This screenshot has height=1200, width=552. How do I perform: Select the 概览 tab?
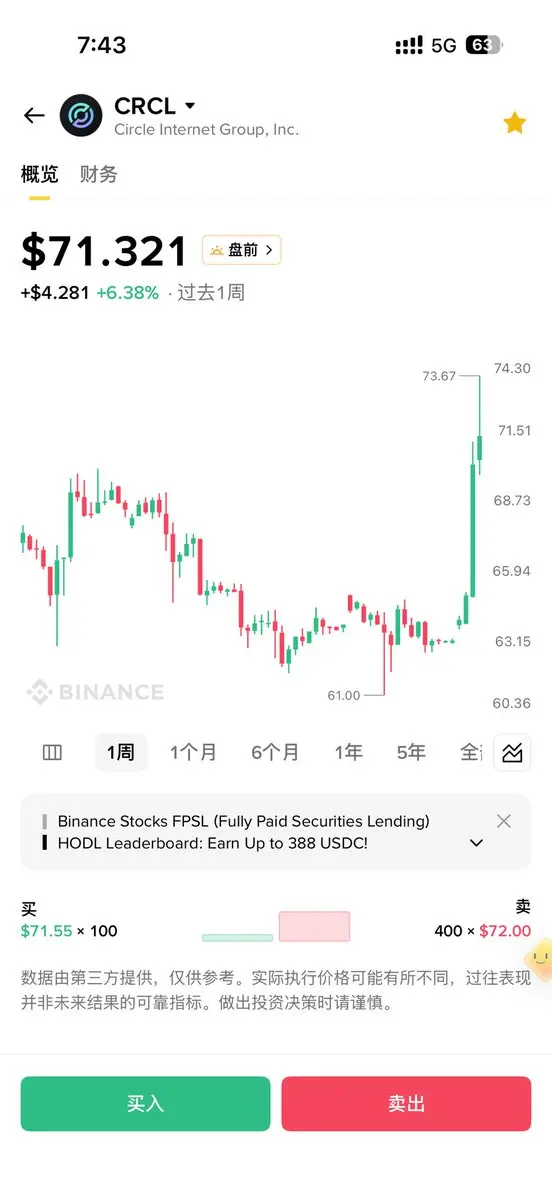(40, 174)
